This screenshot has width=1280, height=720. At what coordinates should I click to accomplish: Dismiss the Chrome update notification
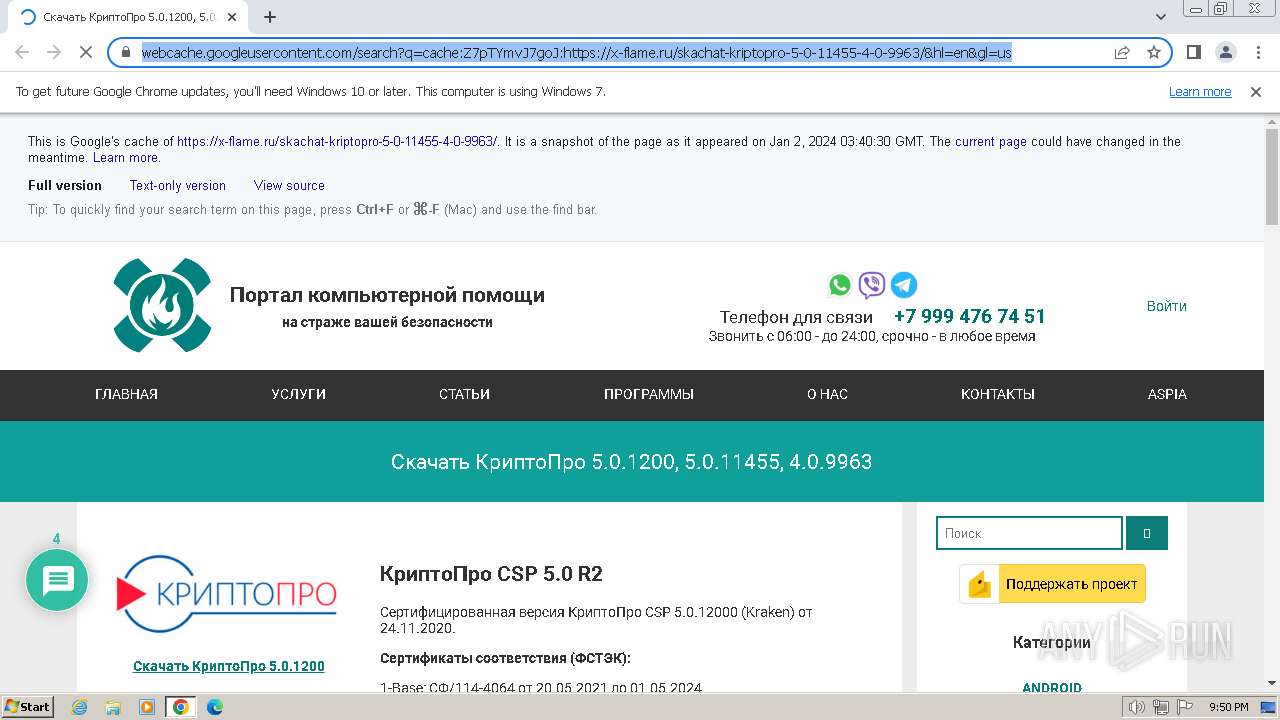click(1256, 92)
